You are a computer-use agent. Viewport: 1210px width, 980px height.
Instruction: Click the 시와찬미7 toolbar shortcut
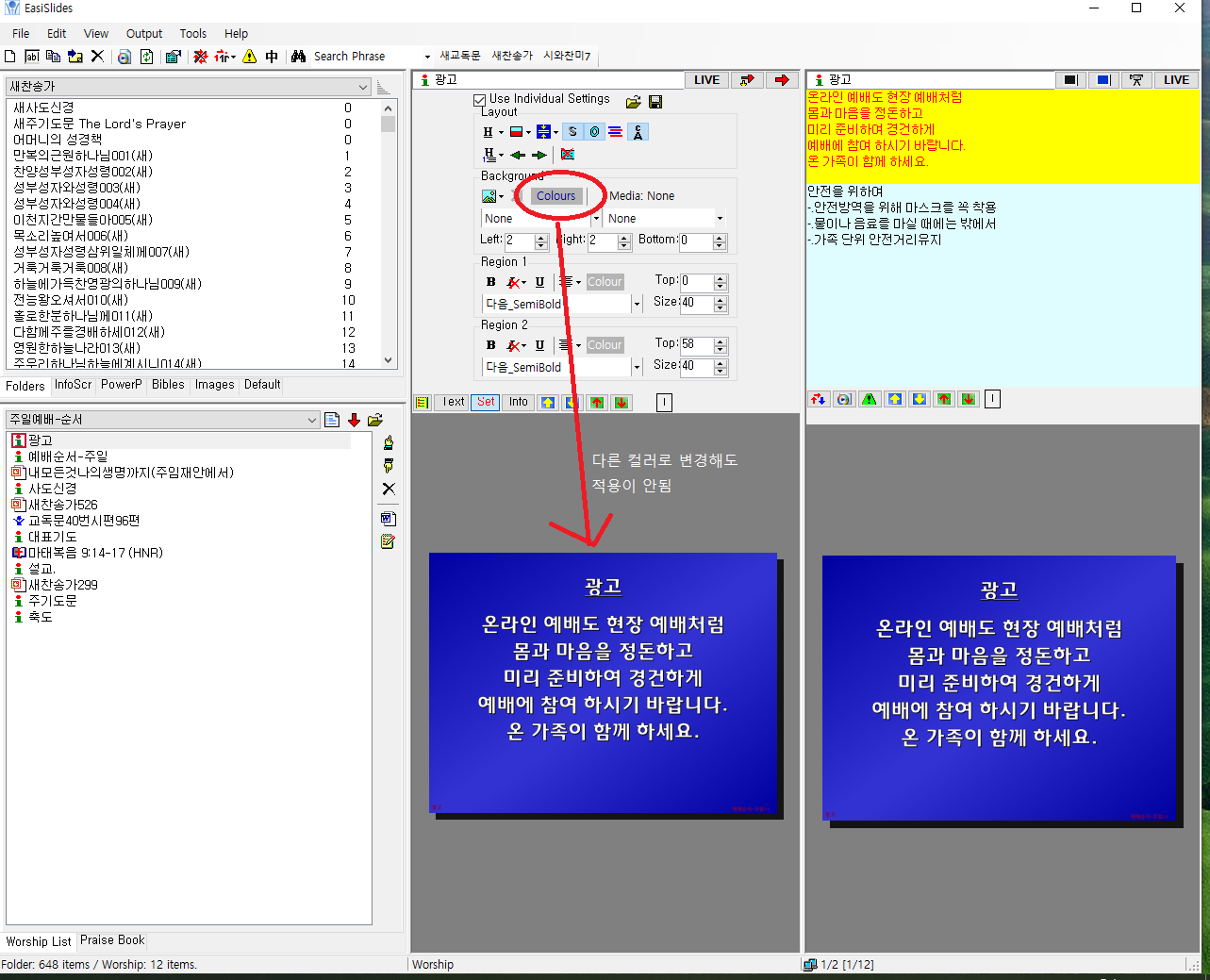point(567,57)
